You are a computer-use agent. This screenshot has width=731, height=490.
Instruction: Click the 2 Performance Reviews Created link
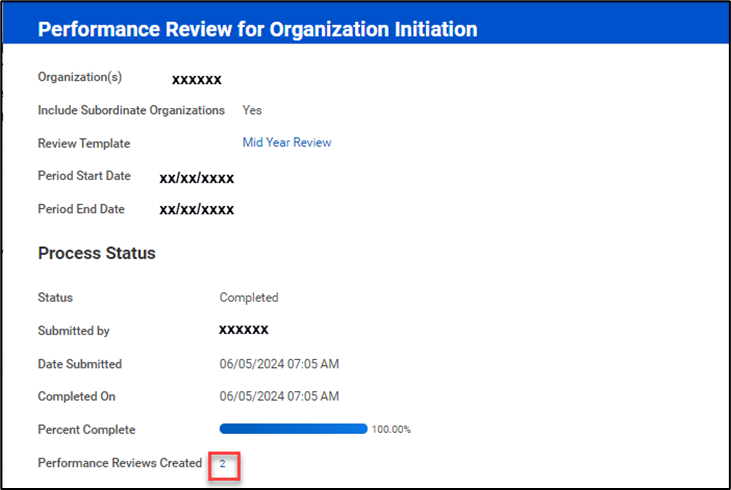(223, 464)
